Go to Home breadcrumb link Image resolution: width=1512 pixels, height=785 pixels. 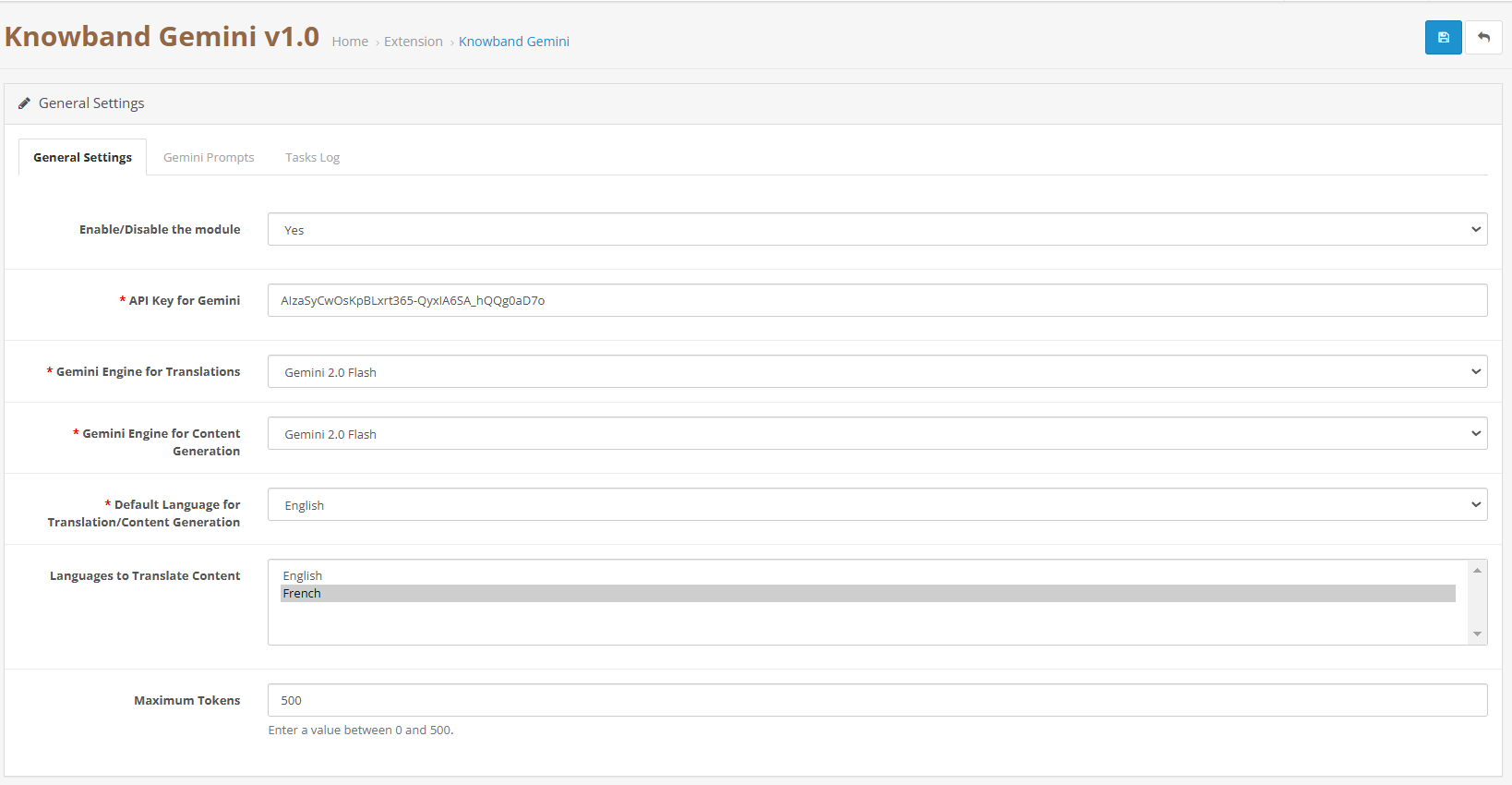(x=350, y=42)
